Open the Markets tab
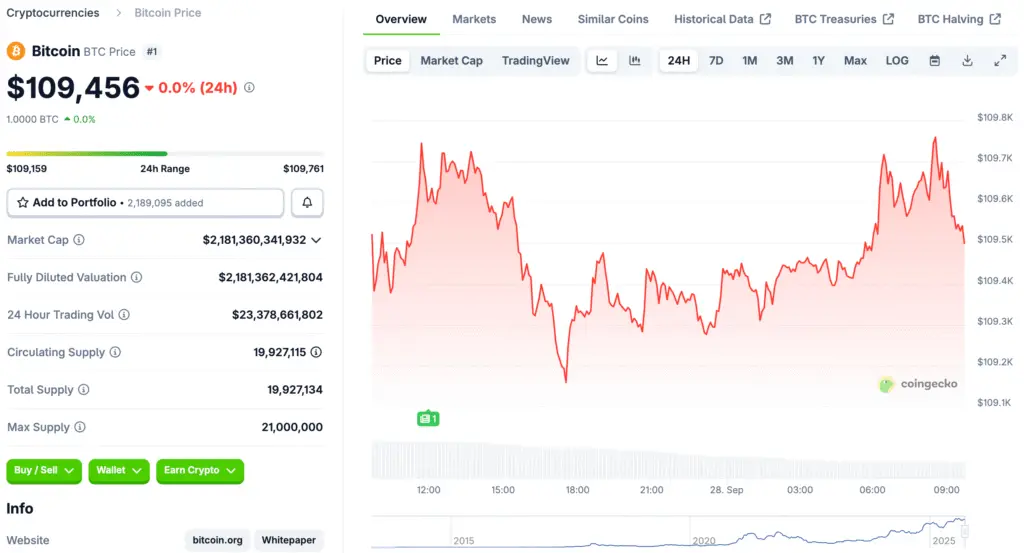This screenshot has width=1024, height=553. (x=474, y=19)
